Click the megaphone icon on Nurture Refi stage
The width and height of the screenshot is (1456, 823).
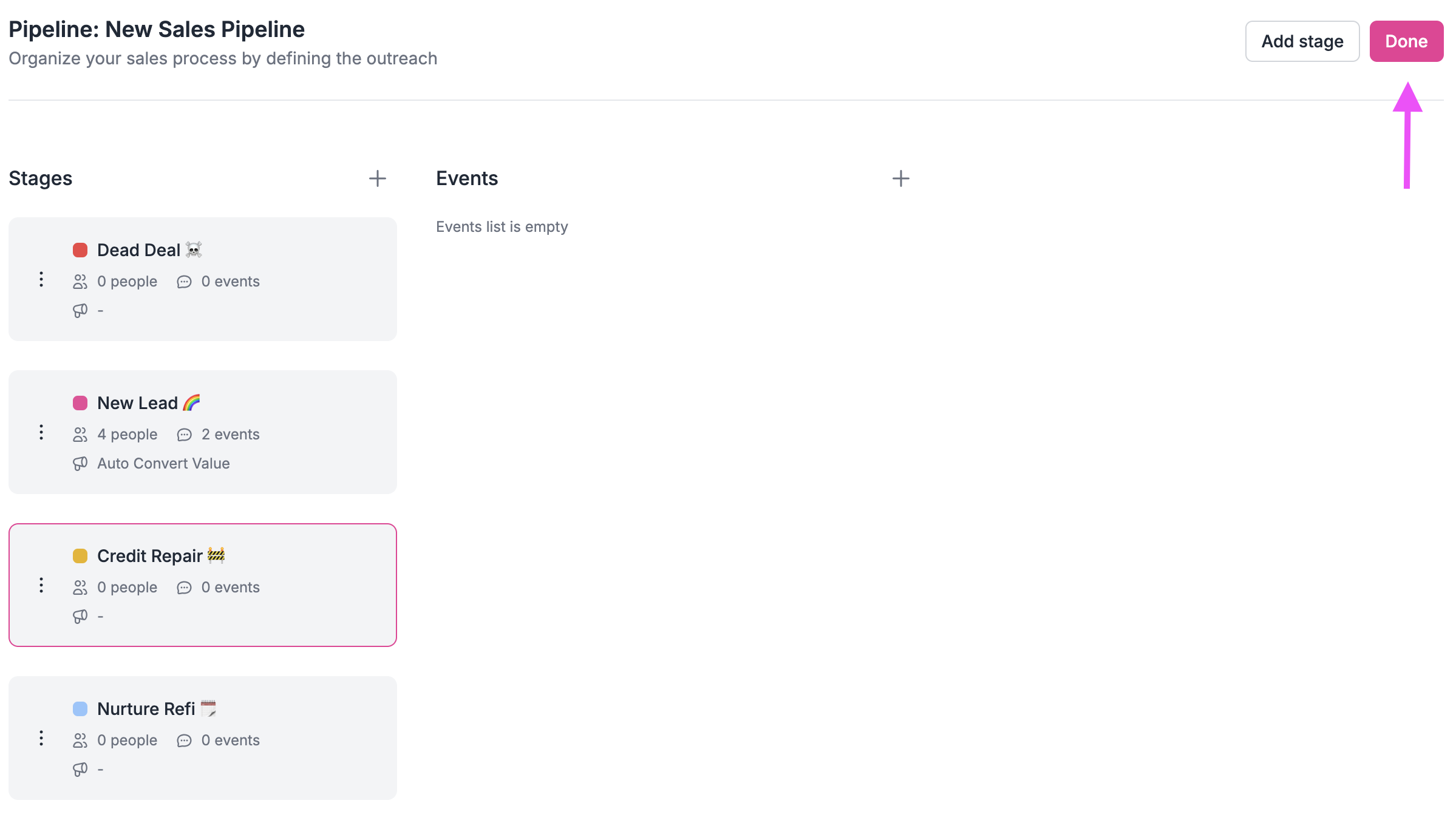coord(80,768)
